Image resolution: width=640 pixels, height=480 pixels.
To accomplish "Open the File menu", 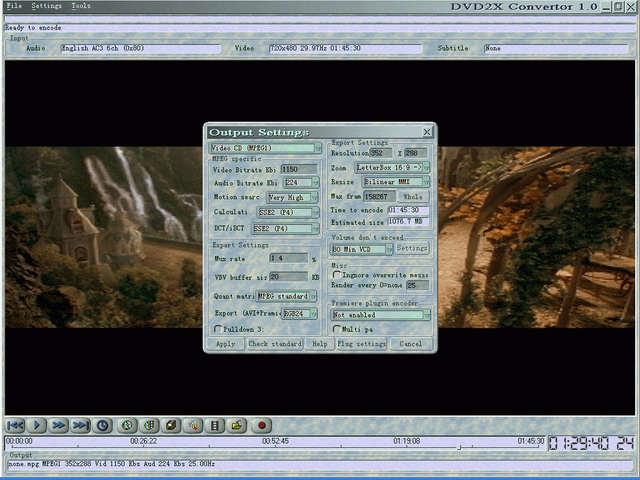I will tap(14, 6).
